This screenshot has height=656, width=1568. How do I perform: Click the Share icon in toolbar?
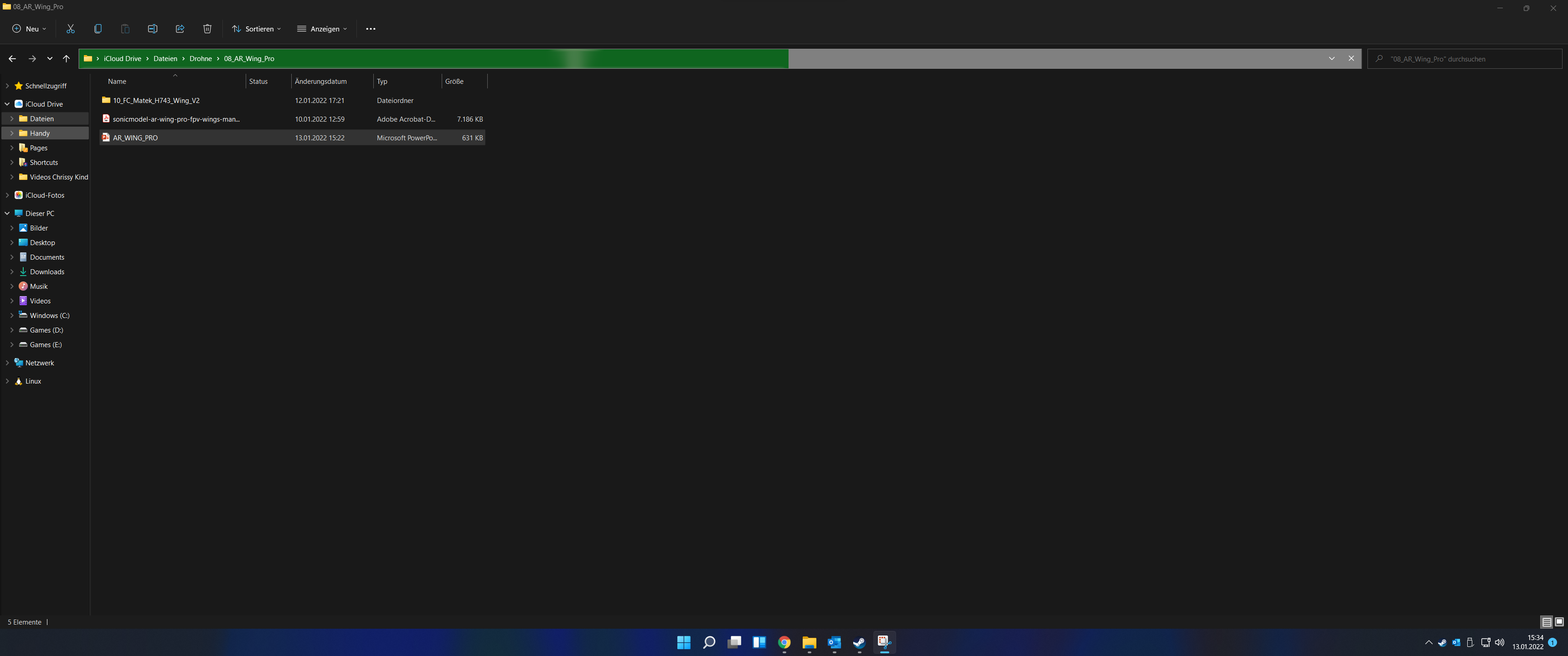pos(180,29)
